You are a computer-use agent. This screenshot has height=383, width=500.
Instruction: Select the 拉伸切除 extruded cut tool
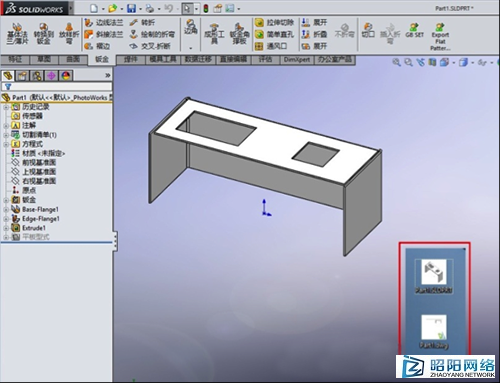tap(274, 23)
